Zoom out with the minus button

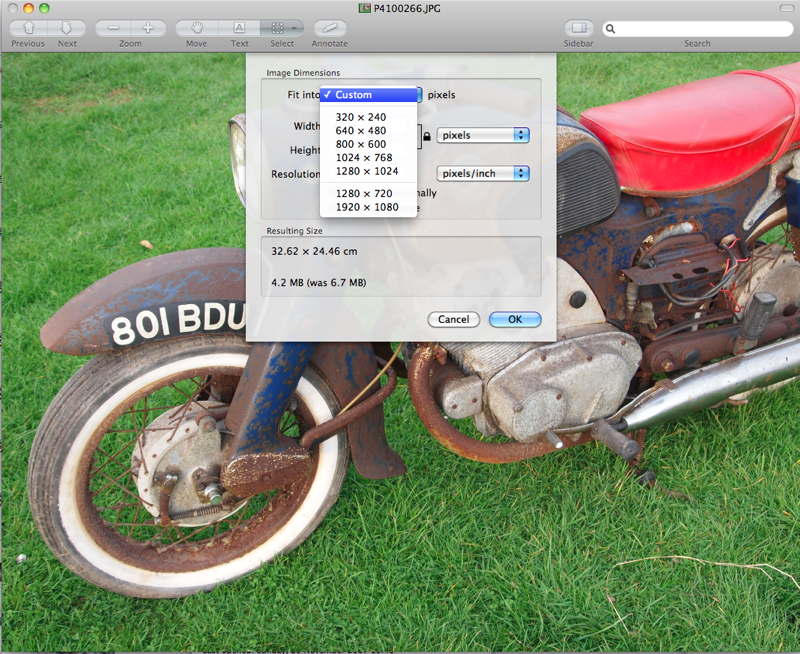(x=113, y=28)
